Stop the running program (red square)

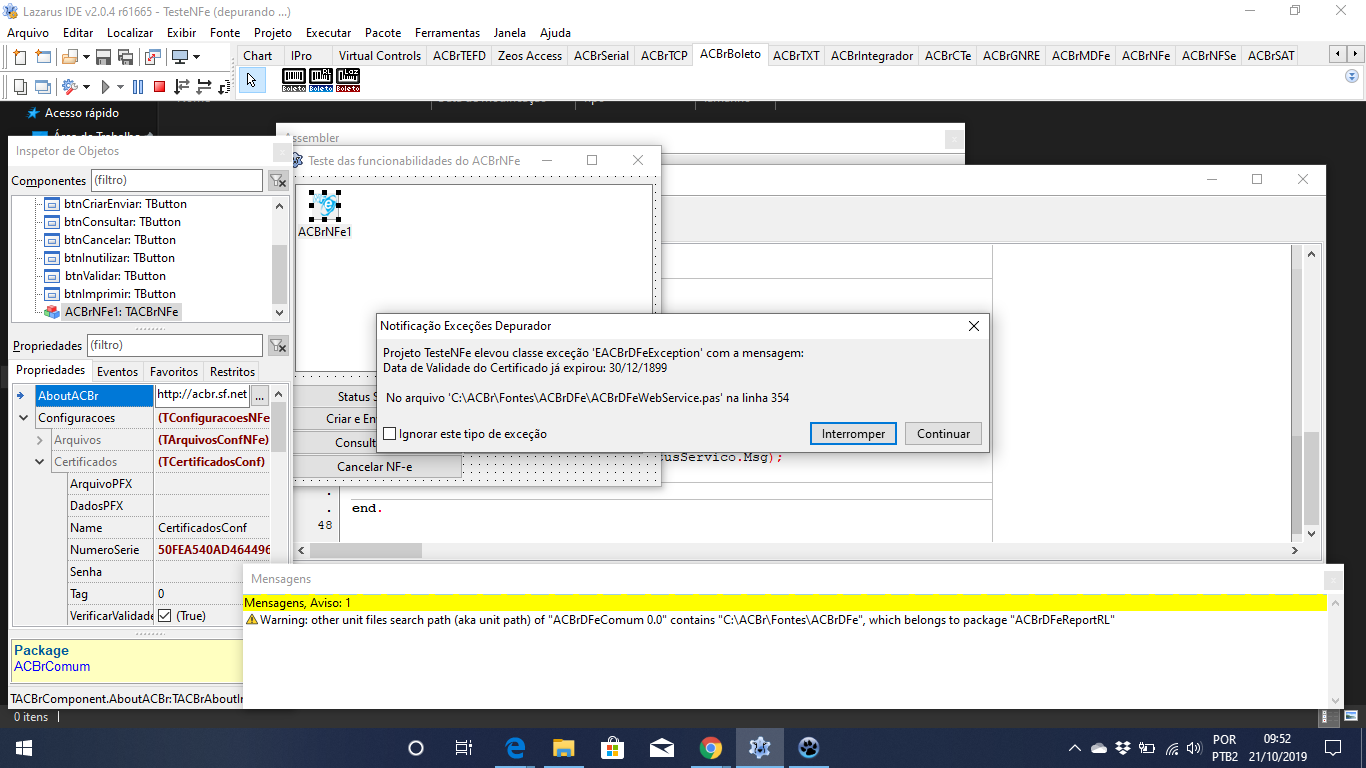click(x=159, y=87)
